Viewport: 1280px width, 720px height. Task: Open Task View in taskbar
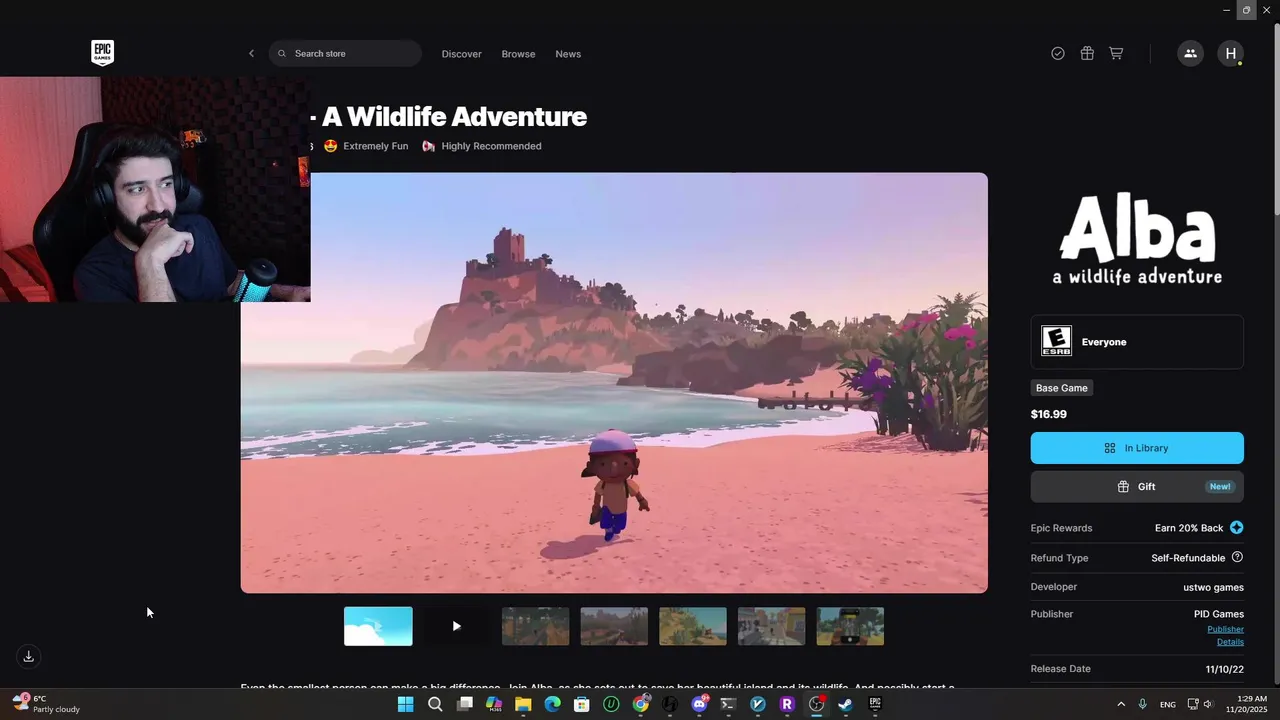tap(464, 704)
